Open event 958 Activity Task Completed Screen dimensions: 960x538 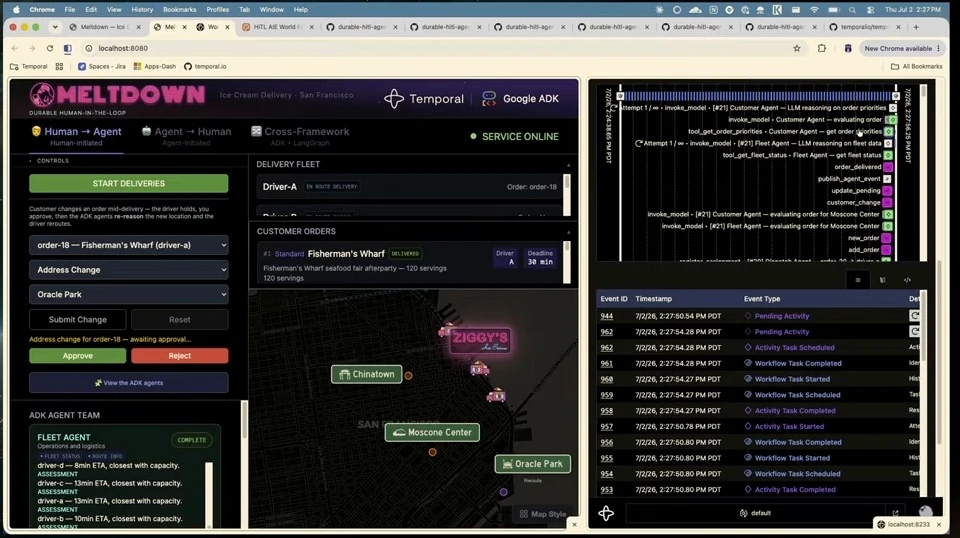click(795, 411)
